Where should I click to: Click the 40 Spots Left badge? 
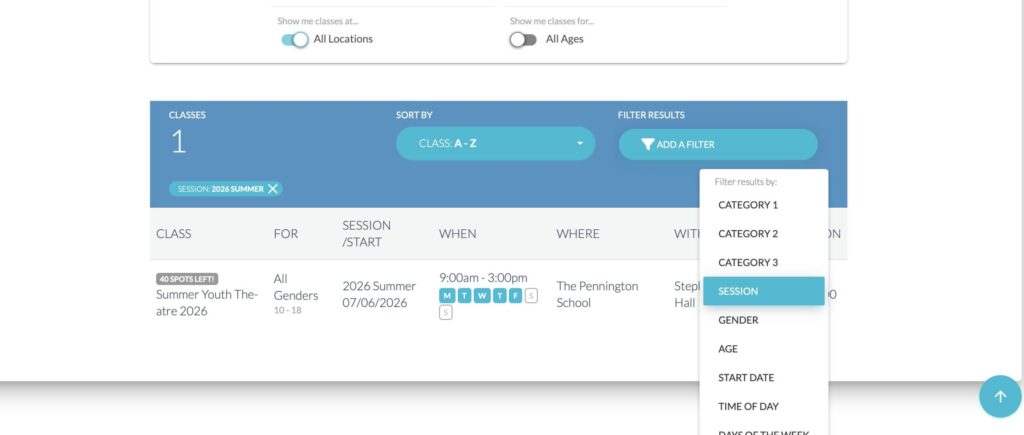pos(187,279)
